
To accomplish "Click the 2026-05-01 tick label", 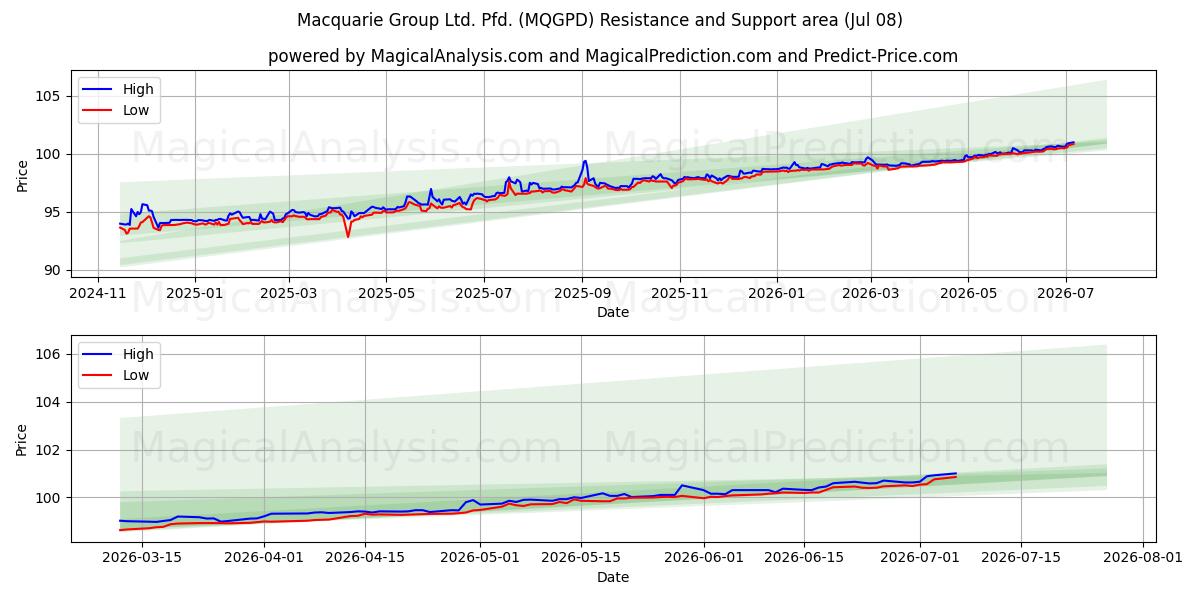I will pyautogui.click(x=481, y=558).
